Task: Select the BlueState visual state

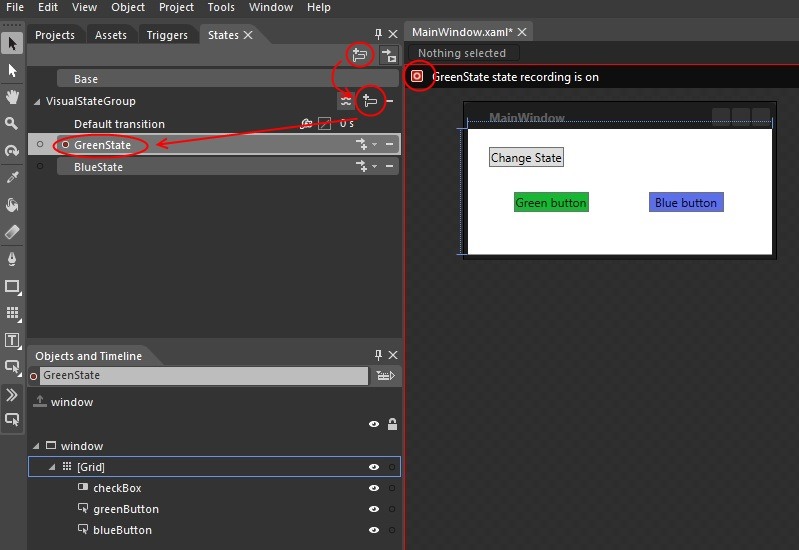Action: click(x=98, y=167)
